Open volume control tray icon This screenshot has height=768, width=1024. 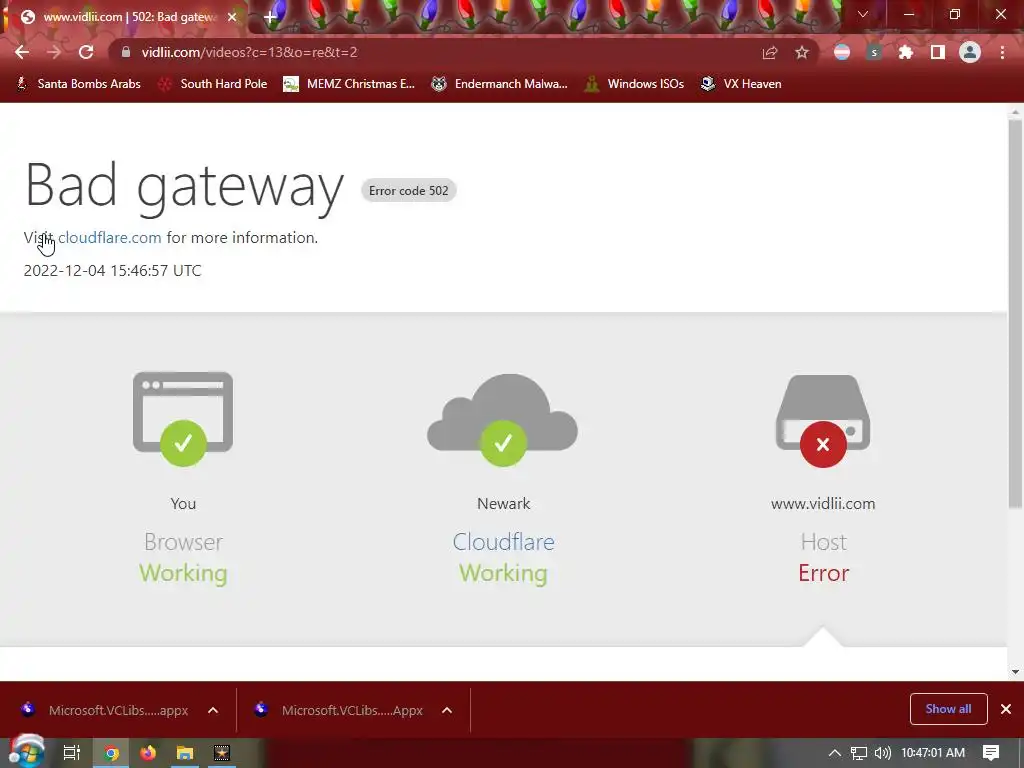pyautogui.click(x=882, y=753)
